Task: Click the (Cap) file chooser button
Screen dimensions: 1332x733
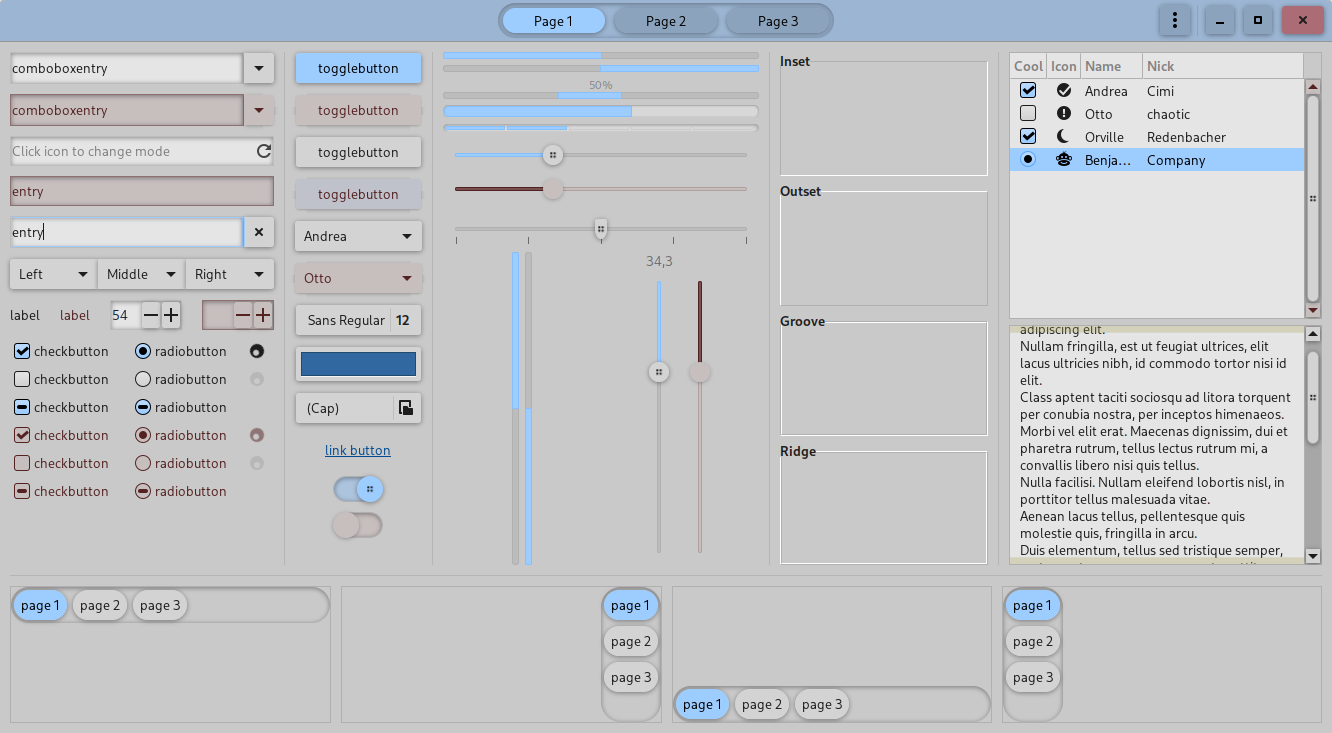Action: 358,408
